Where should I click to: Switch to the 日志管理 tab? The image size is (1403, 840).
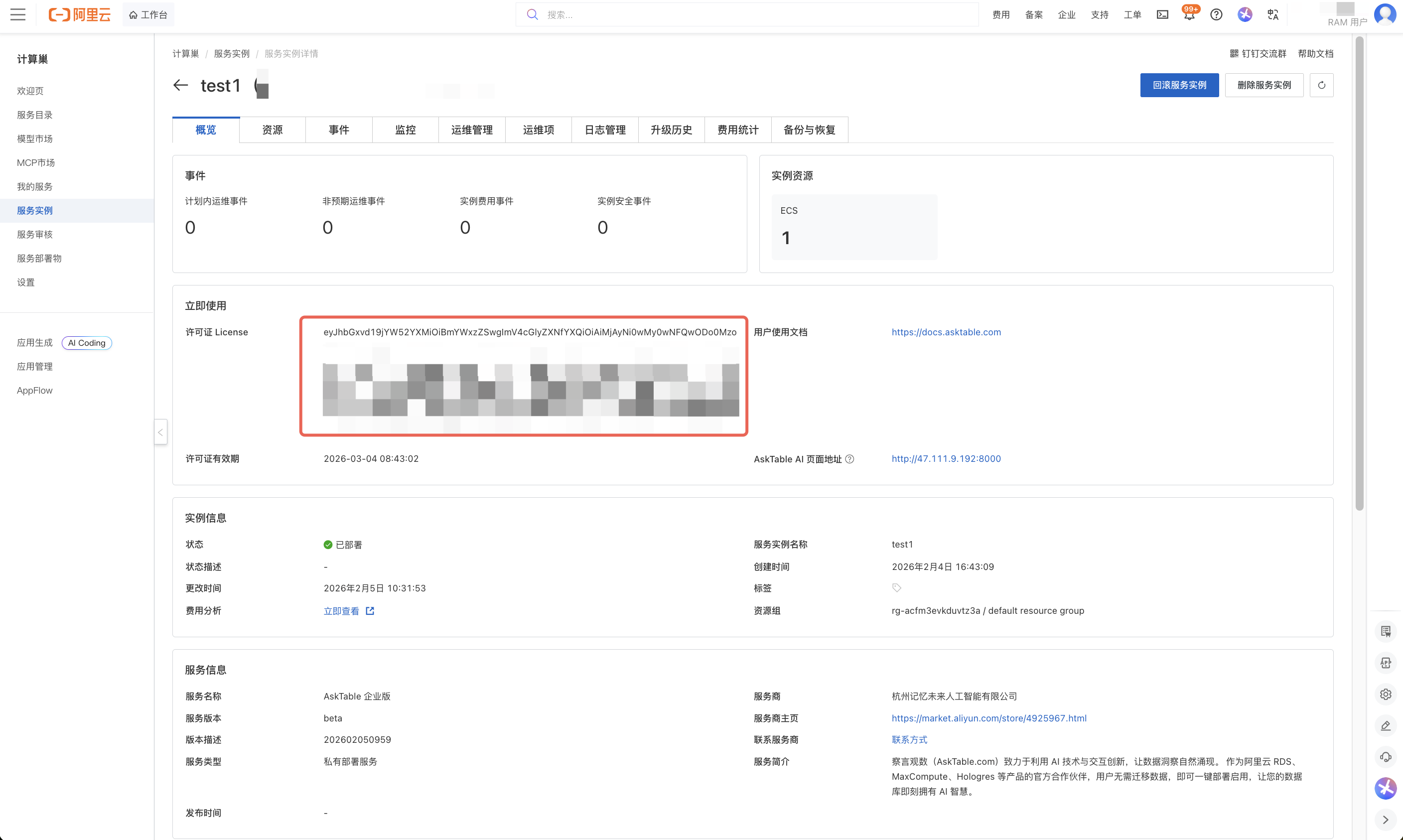click(604, 130)
